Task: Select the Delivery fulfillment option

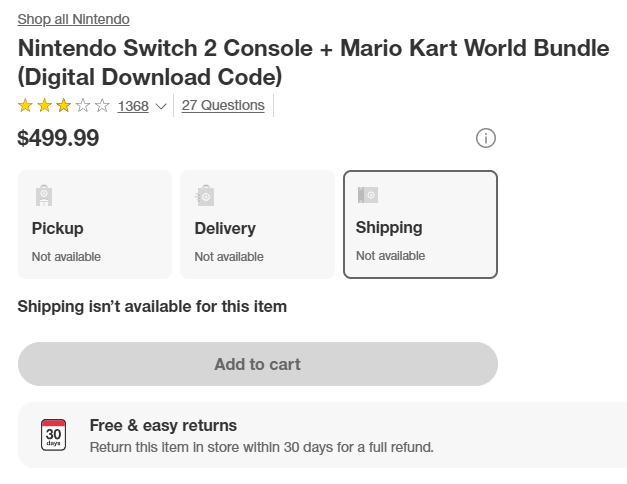Action: 257,224
